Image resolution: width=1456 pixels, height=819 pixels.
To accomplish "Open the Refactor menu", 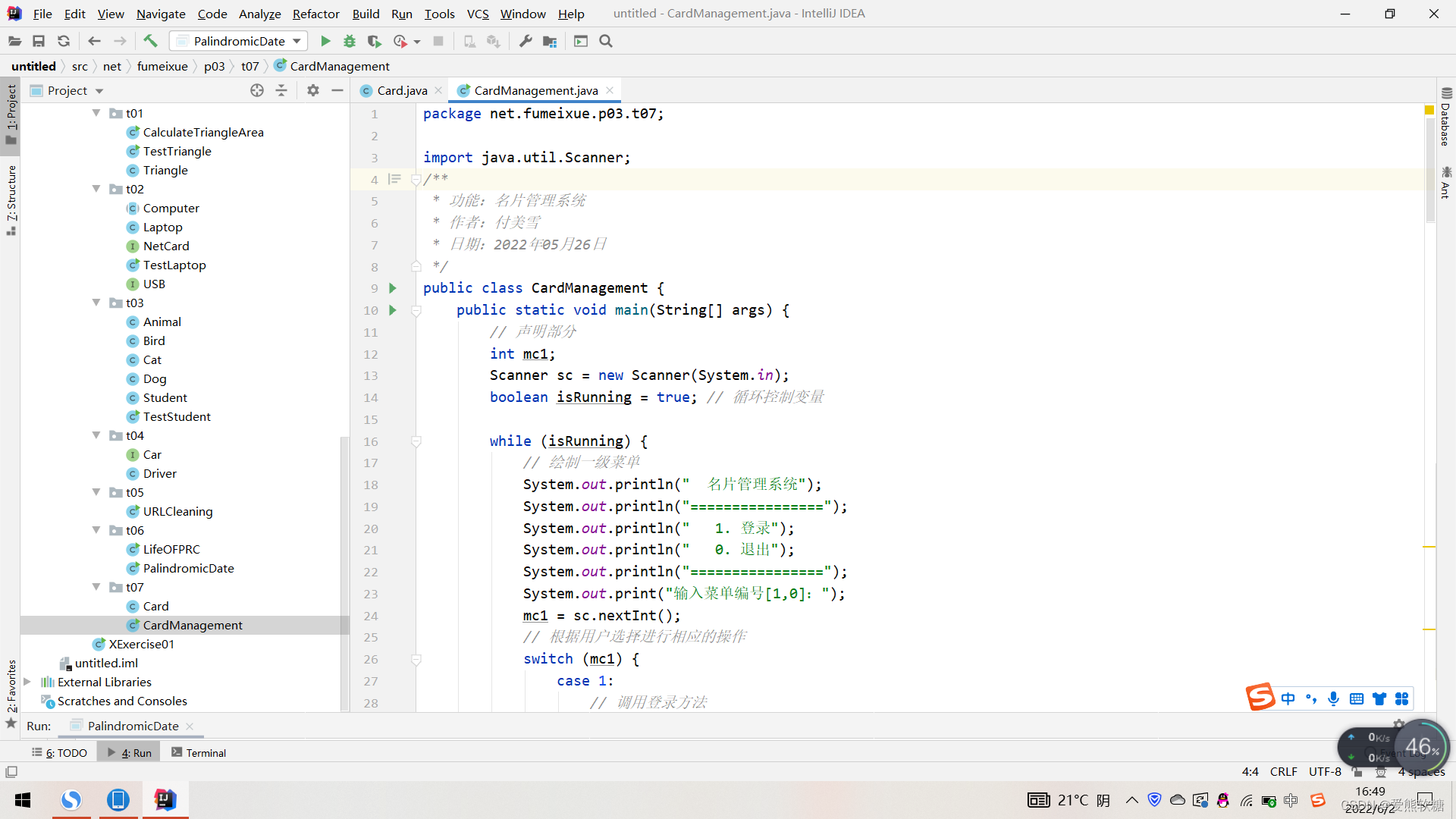I will pyautogui.click(x=315, y=14).
